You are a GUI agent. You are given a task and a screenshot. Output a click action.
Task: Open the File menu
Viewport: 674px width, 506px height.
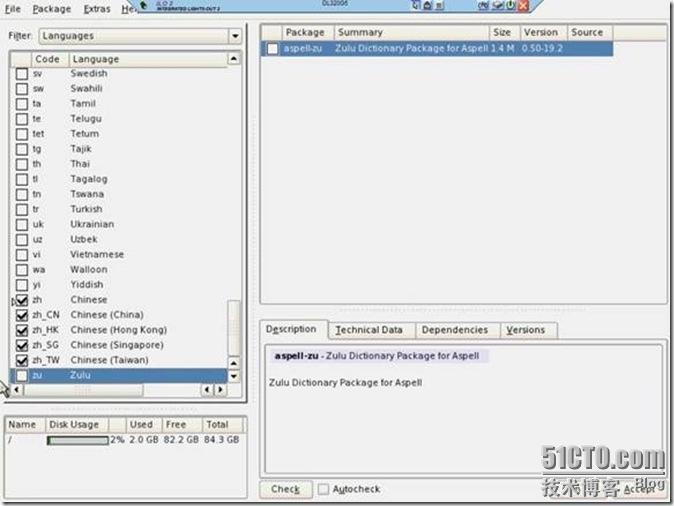click(x=13, y=9)
